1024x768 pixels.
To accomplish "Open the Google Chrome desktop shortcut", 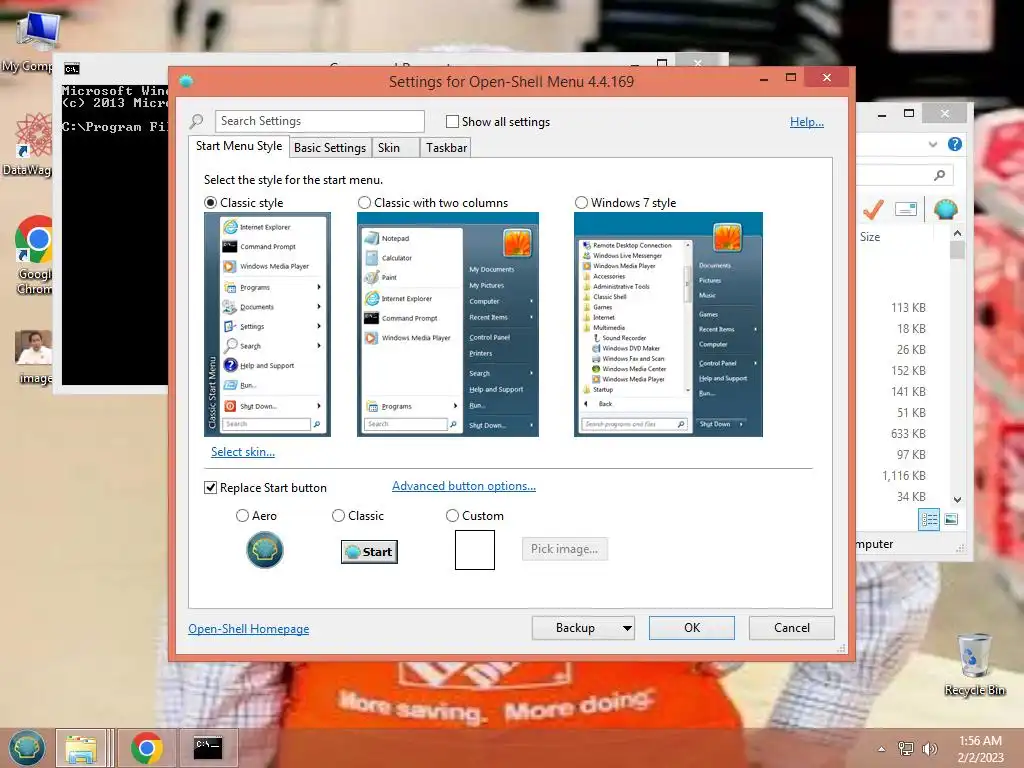I will coord(33,255).
